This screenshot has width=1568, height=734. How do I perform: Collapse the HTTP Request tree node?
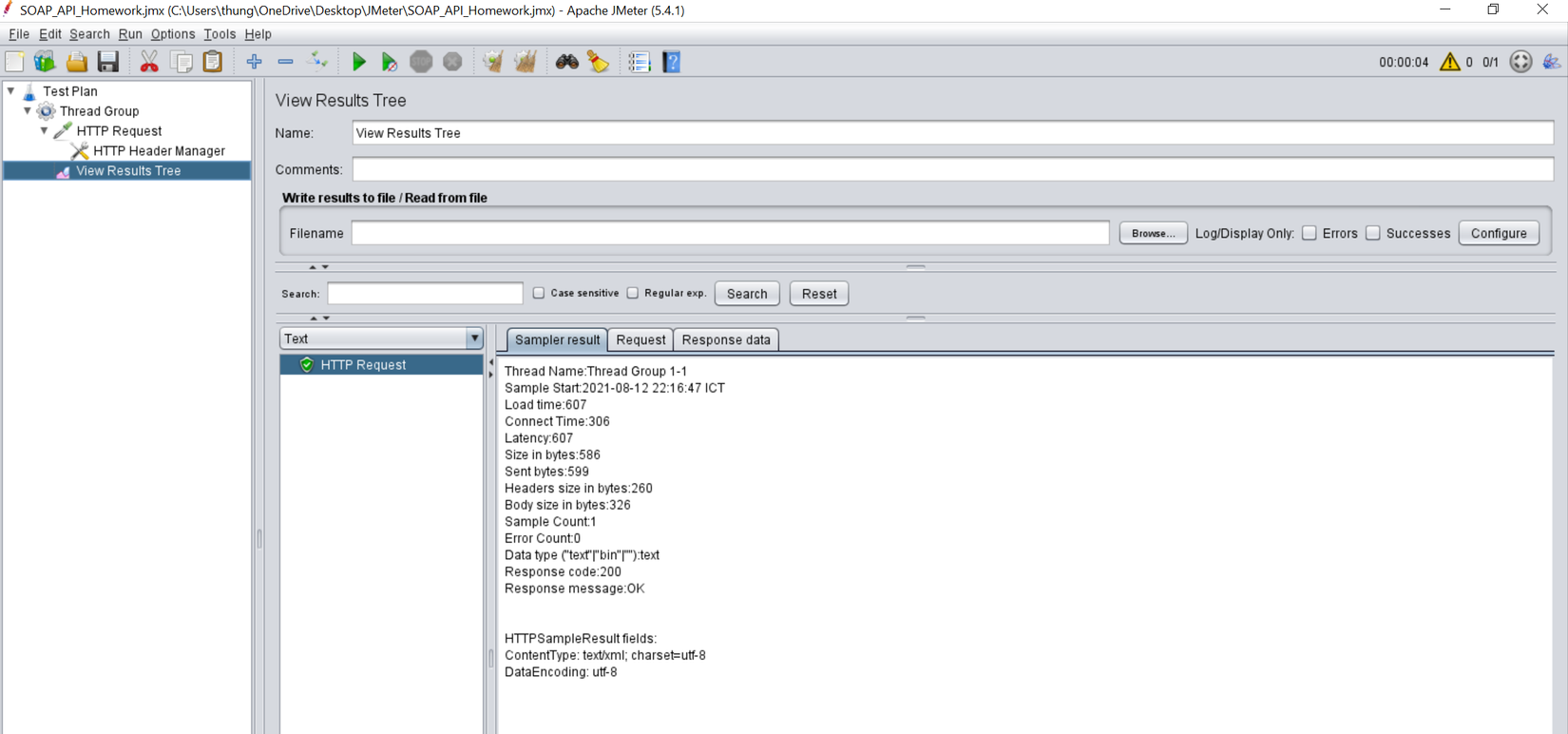pyautogui.click(x=45, y=131)
